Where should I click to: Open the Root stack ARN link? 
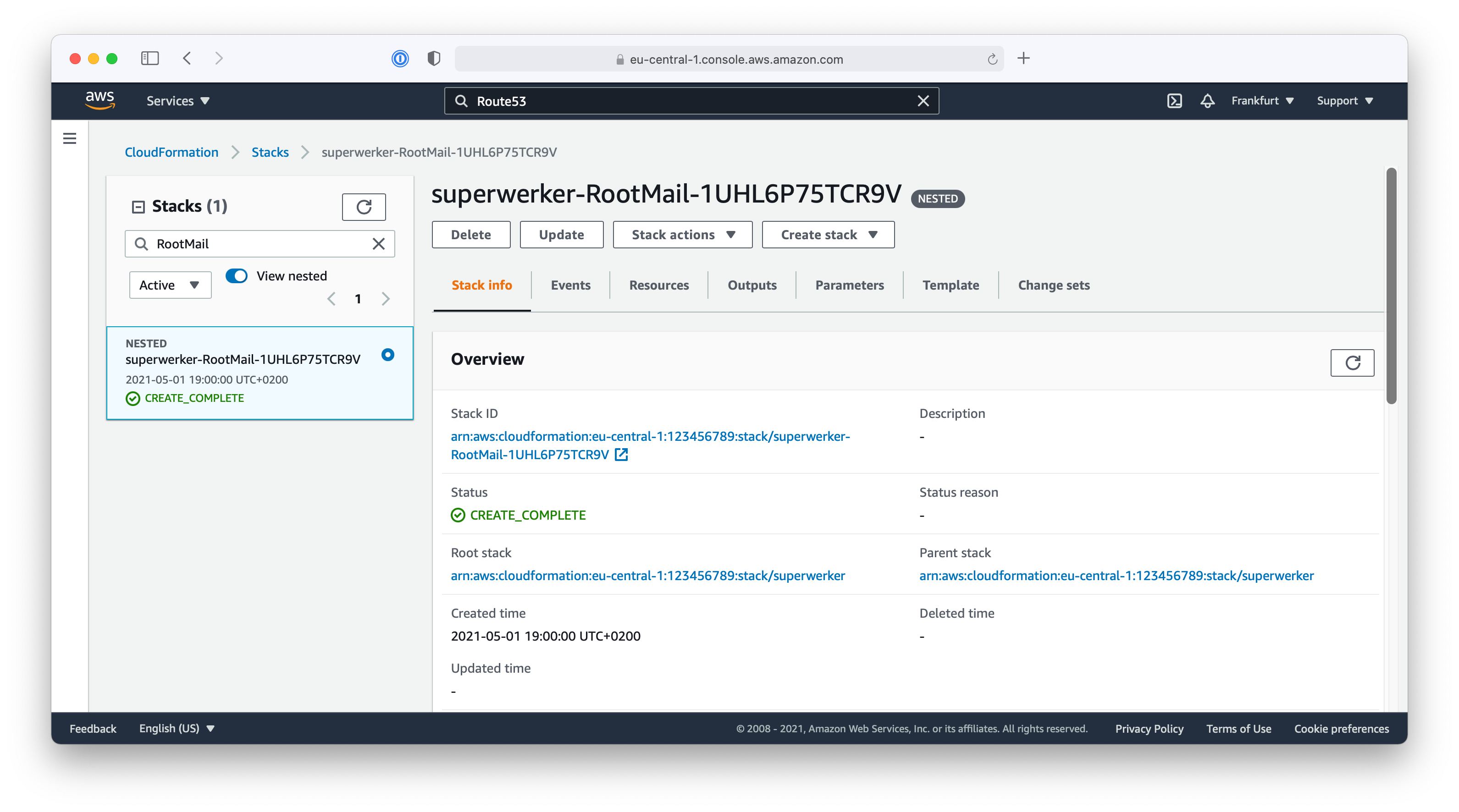pos(647,576)
